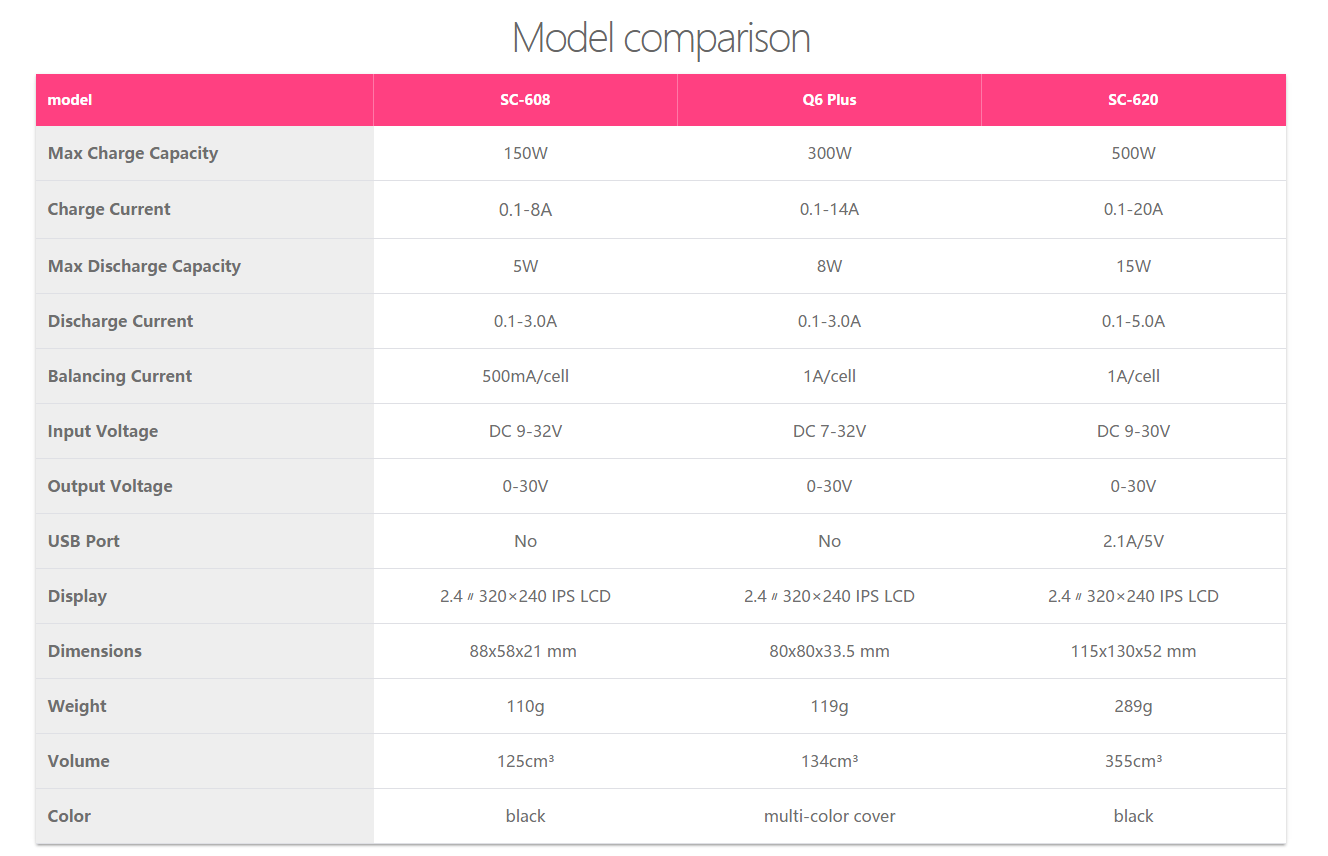This screenshot has width=1328, height=856.
Task: Click the "Model comparison" page heading
Action: 661,39
